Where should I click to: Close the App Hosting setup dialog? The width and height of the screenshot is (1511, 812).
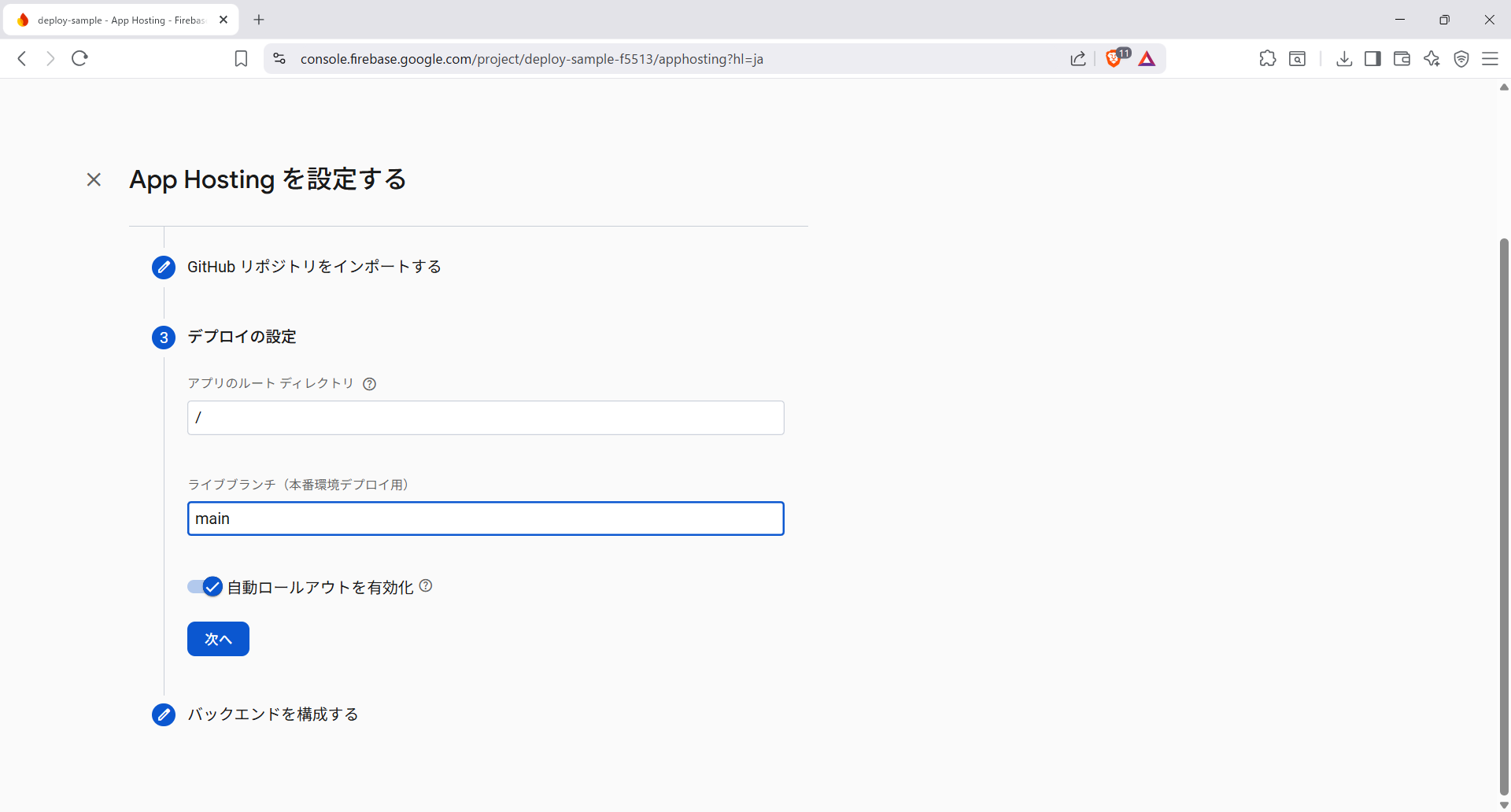click(94, 179)
